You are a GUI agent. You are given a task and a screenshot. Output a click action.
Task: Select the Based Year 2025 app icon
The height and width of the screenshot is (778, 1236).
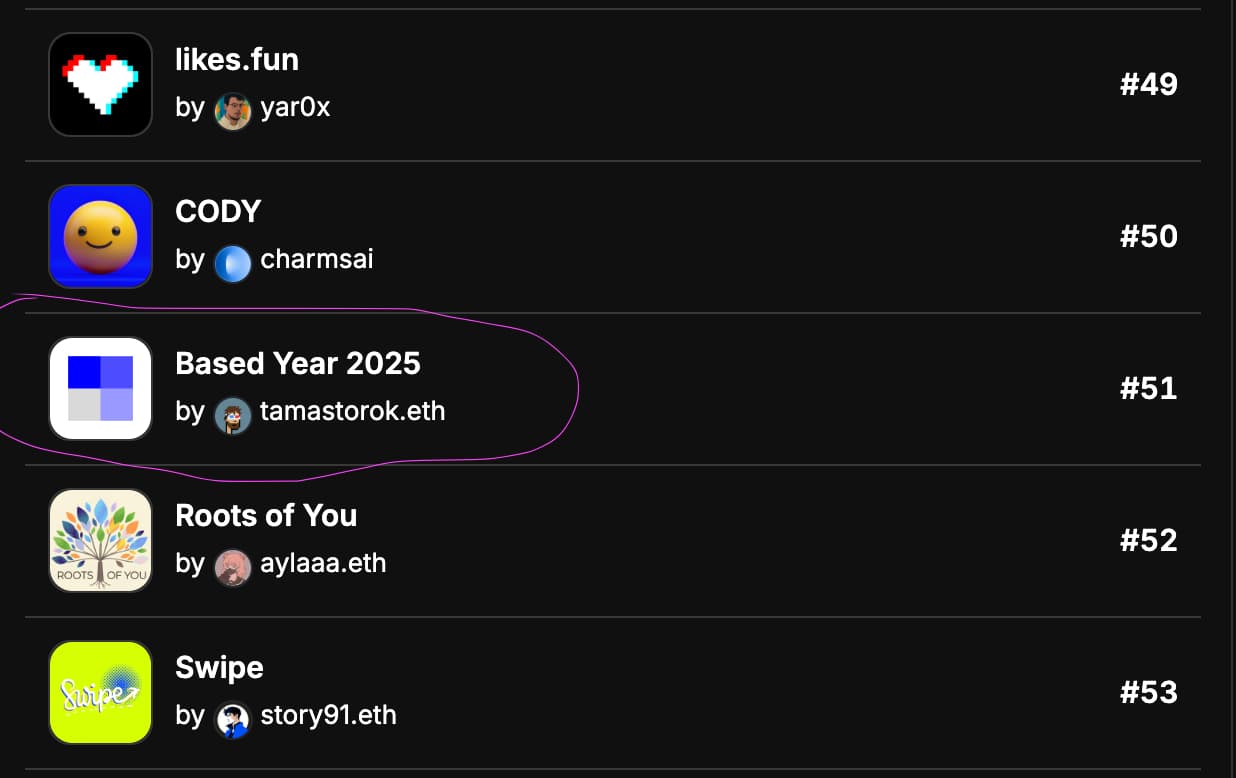tap(100, 388)
